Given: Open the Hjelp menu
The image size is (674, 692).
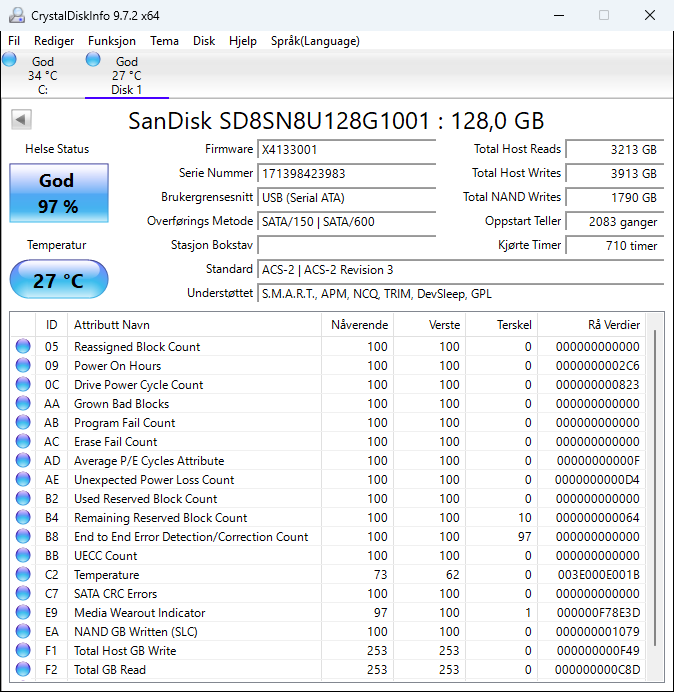Looking at the screenshot, I should tap(243, 41).
